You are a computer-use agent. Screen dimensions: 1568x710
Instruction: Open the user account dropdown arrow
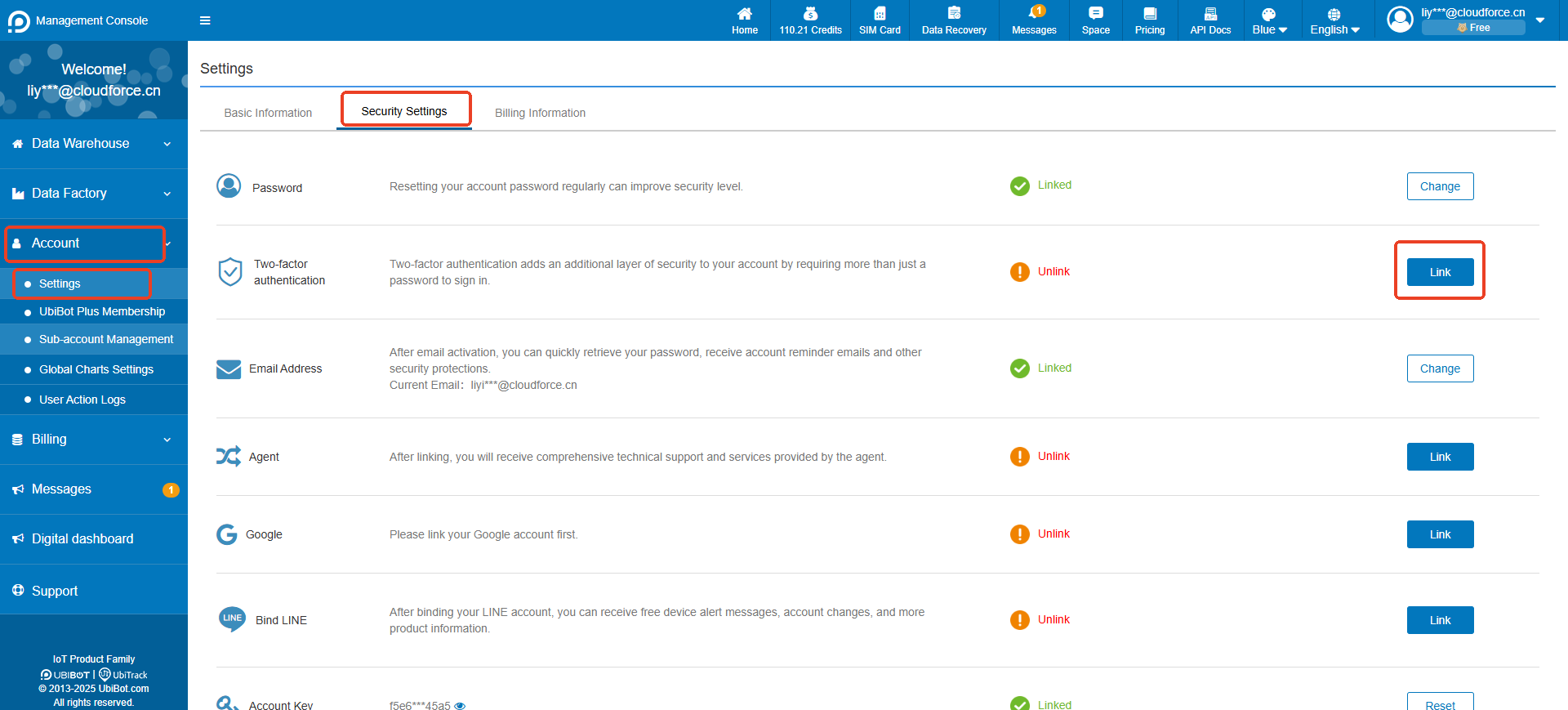[1539, 20]
